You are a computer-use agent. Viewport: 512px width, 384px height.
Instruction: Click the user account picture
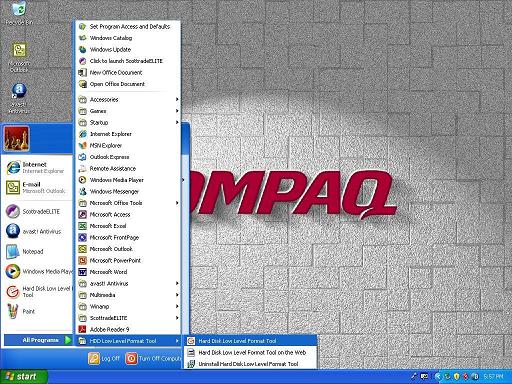click(16, 139)
